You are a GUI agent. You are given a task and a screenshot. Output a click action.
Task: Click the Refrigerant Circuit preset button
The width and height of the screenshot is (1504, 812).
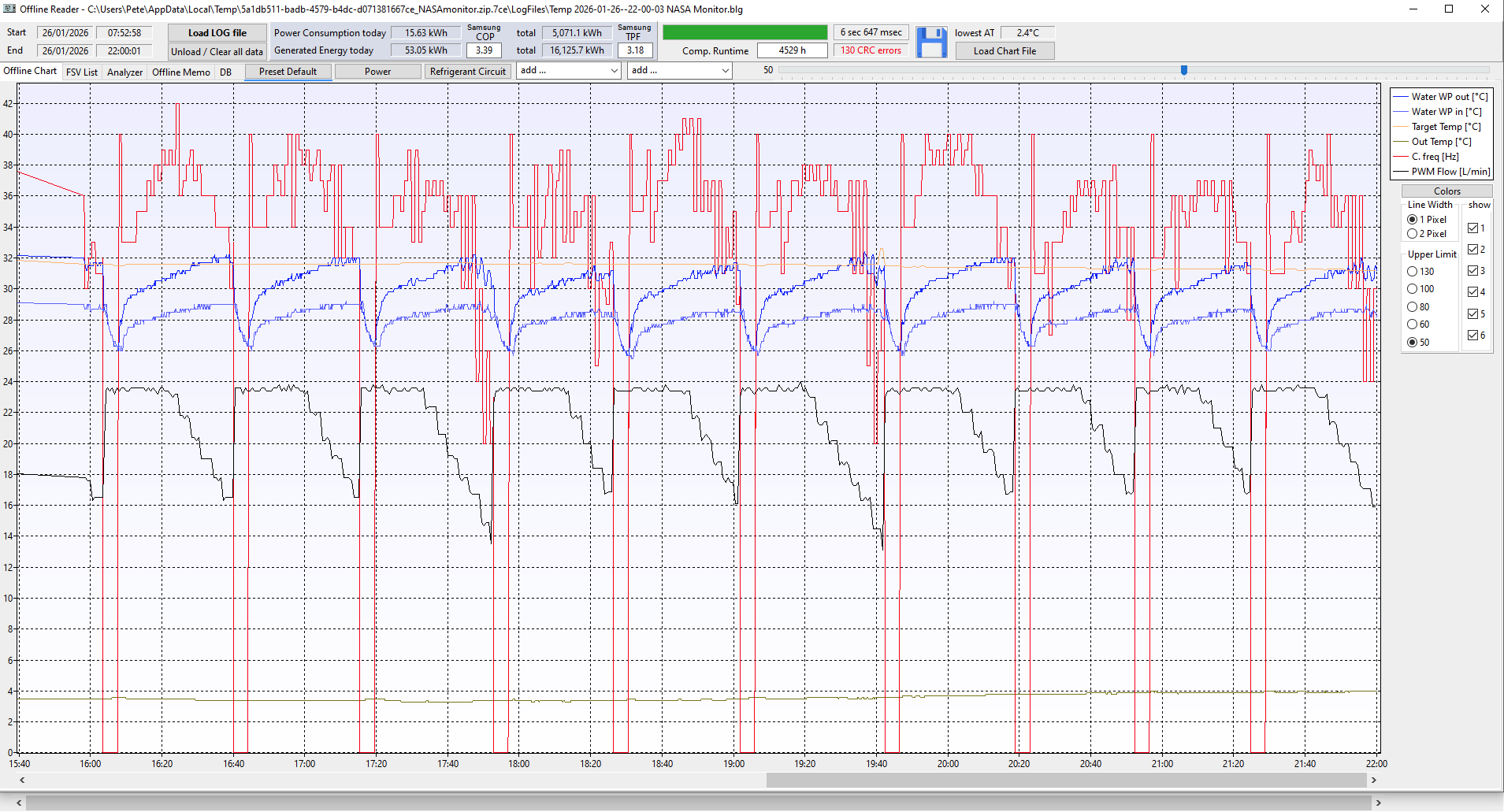pyautogui.click(x=468, y=72)
